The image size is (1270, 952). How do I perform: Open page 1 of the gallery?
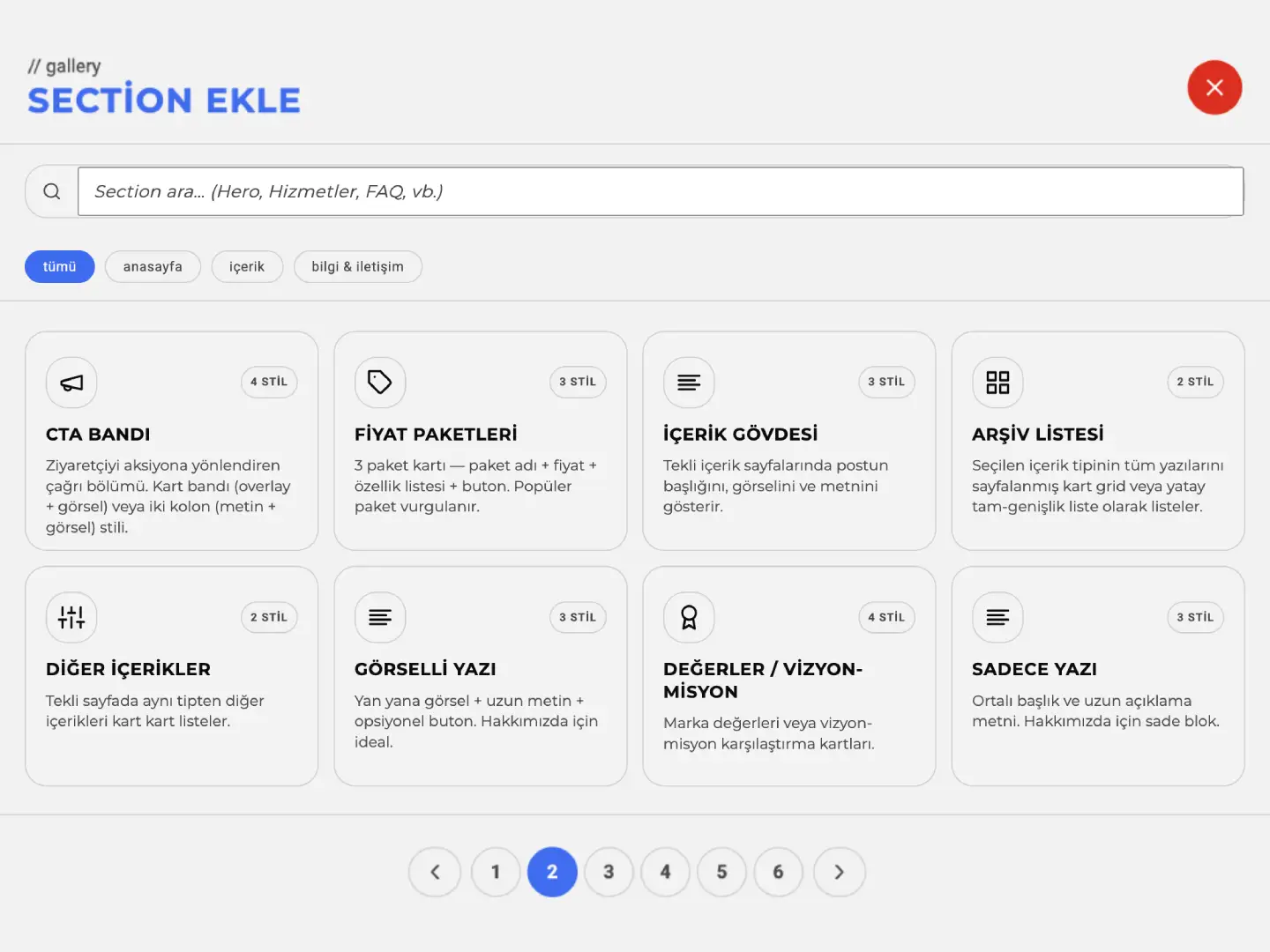click(496, 872)
